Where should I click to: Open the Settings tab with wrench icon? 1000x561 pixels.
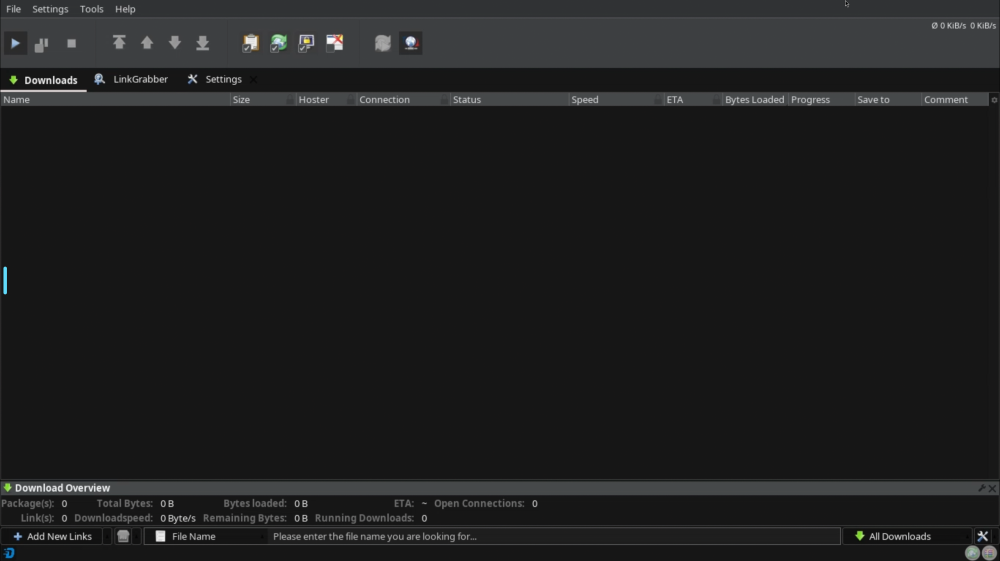coord(215,79)
